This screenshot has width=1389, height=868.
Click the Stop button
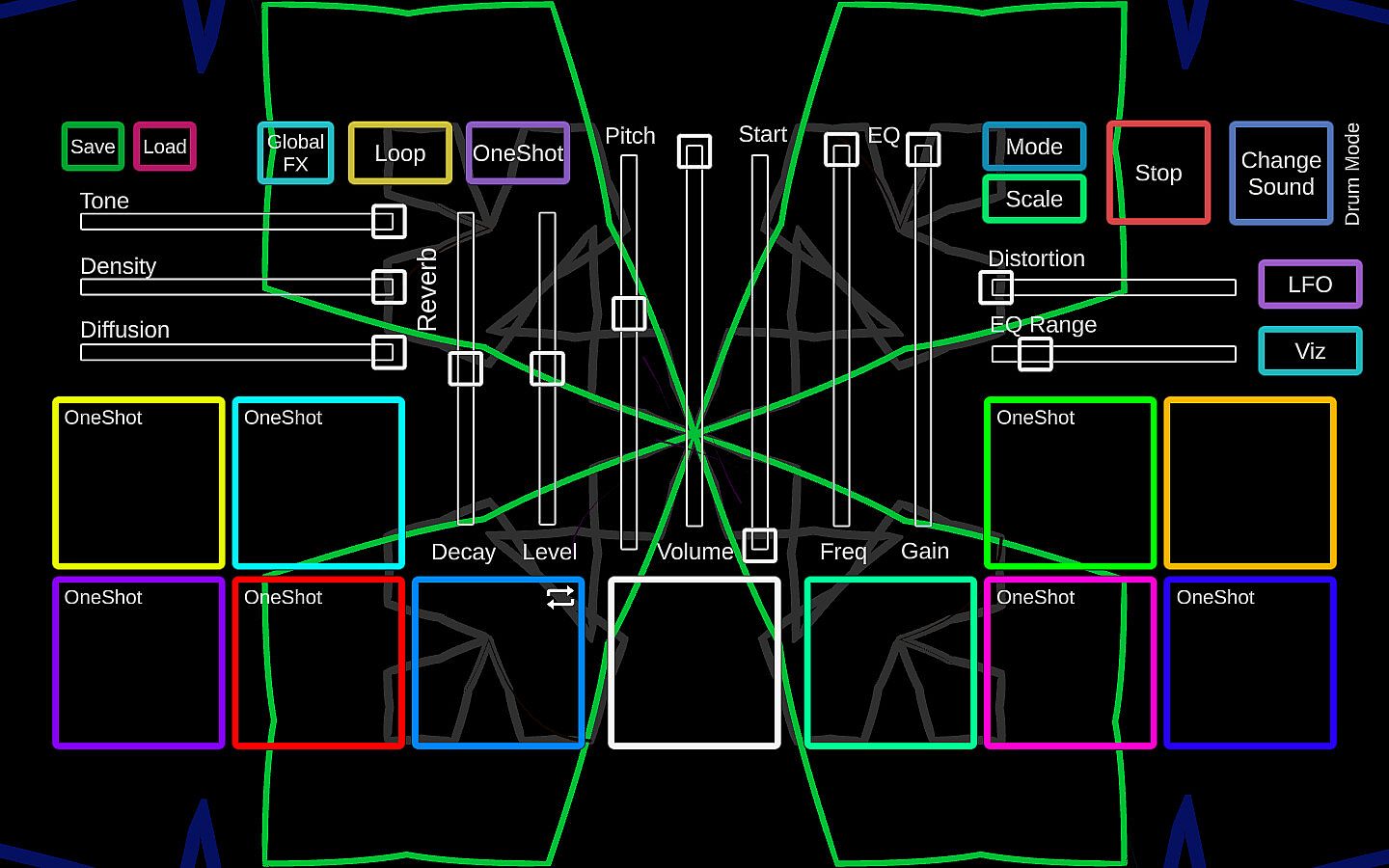1158,174
